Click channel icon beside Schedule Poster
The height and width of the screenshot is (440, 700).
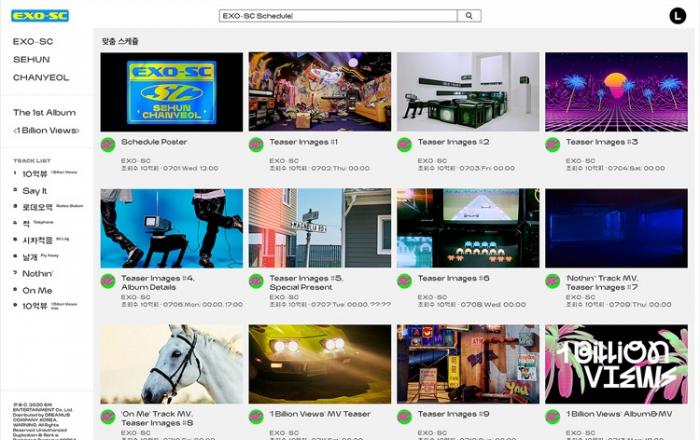[x=108, y=145]
